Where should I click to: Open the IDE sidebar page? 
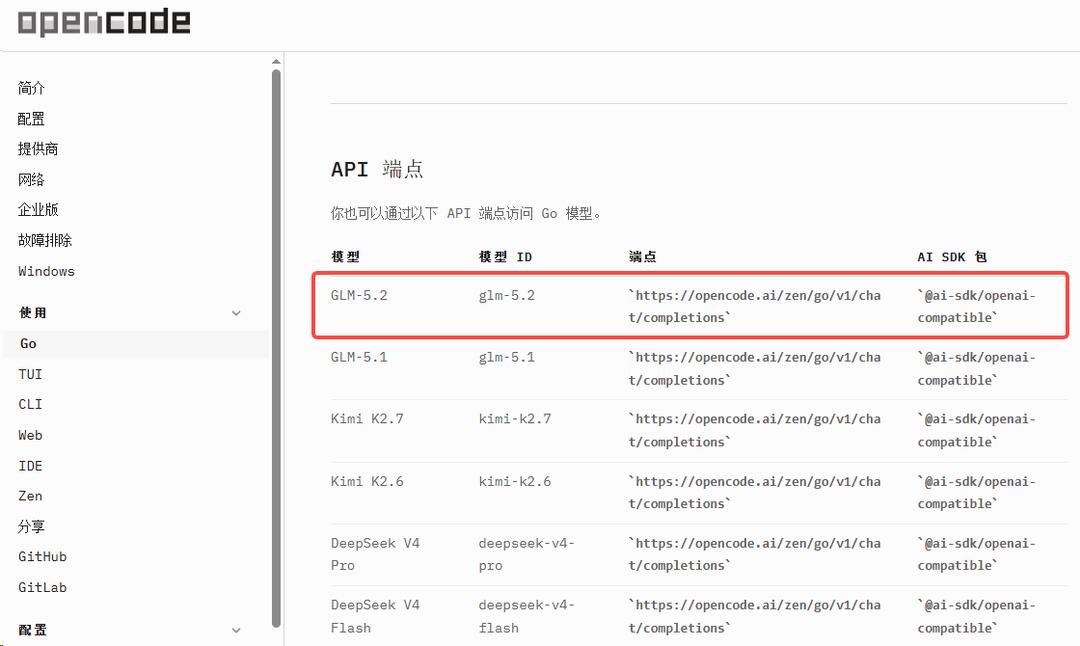pyautogui.click(x=30, y=466)
